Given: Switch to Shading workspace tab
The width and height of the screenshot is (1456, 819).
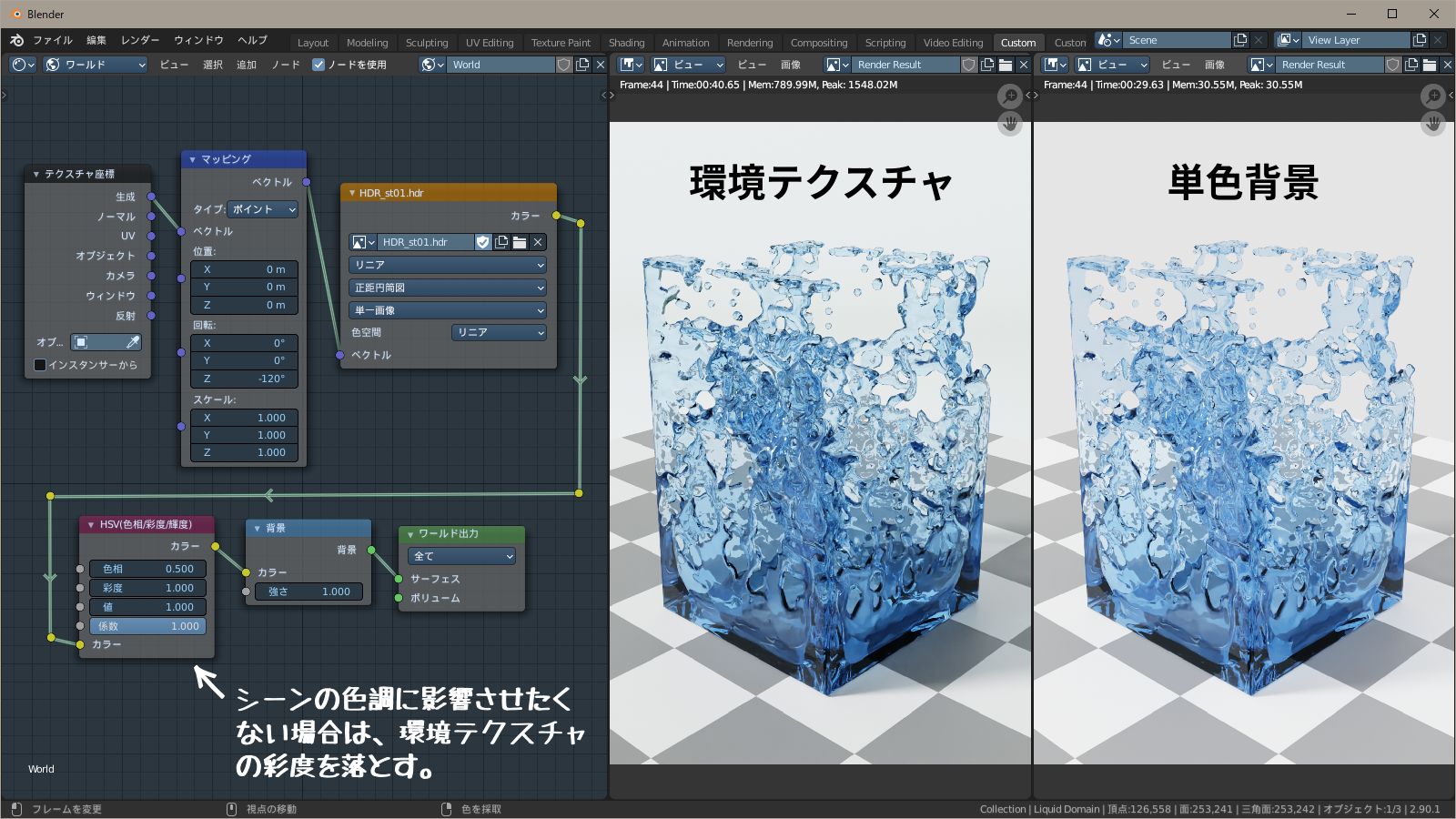Looking at the screenshot, I should 626,43.
